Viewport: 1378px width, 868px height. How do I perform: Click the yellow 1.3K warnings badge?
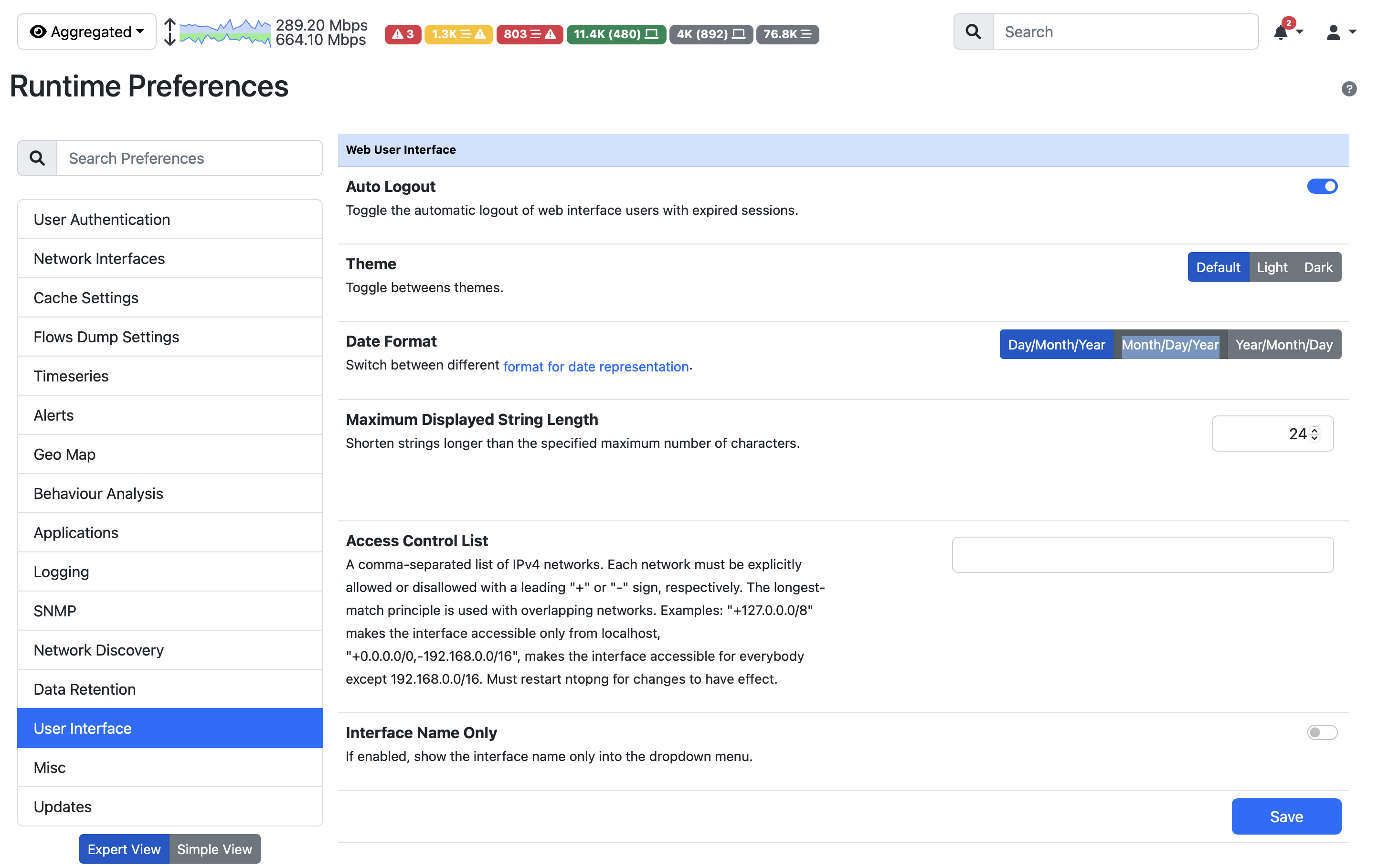click(458, 34)
